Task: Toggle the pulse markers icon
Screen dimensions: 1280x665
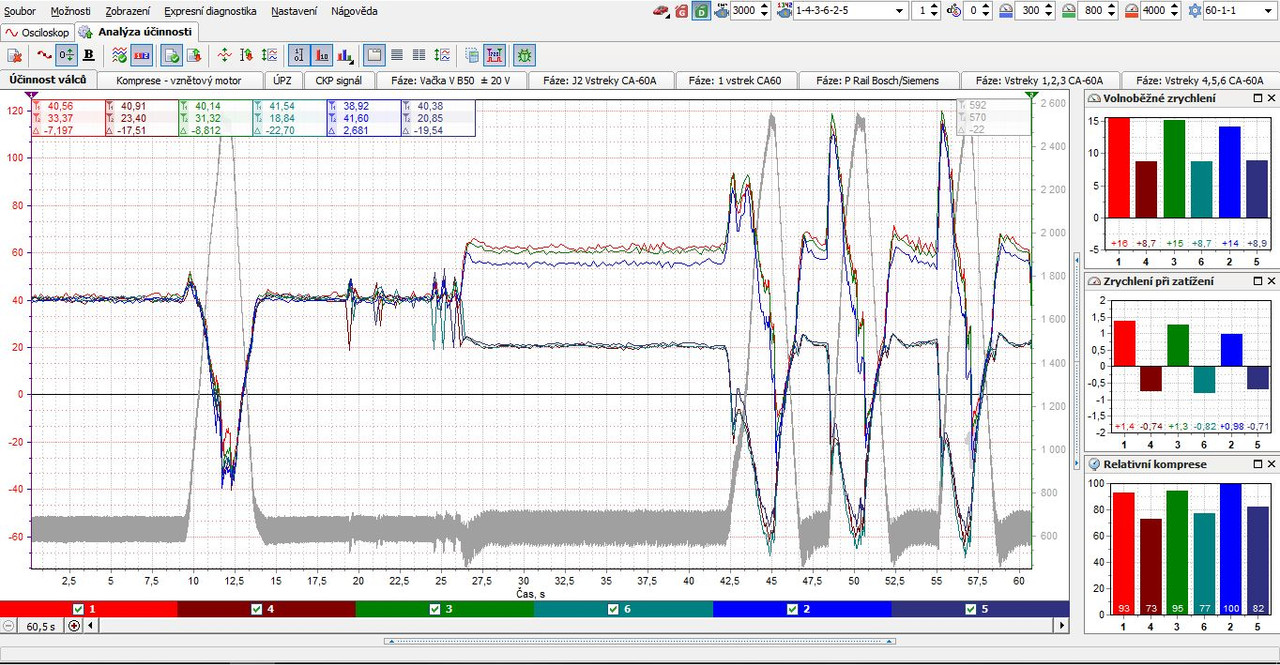Action: 495,55
